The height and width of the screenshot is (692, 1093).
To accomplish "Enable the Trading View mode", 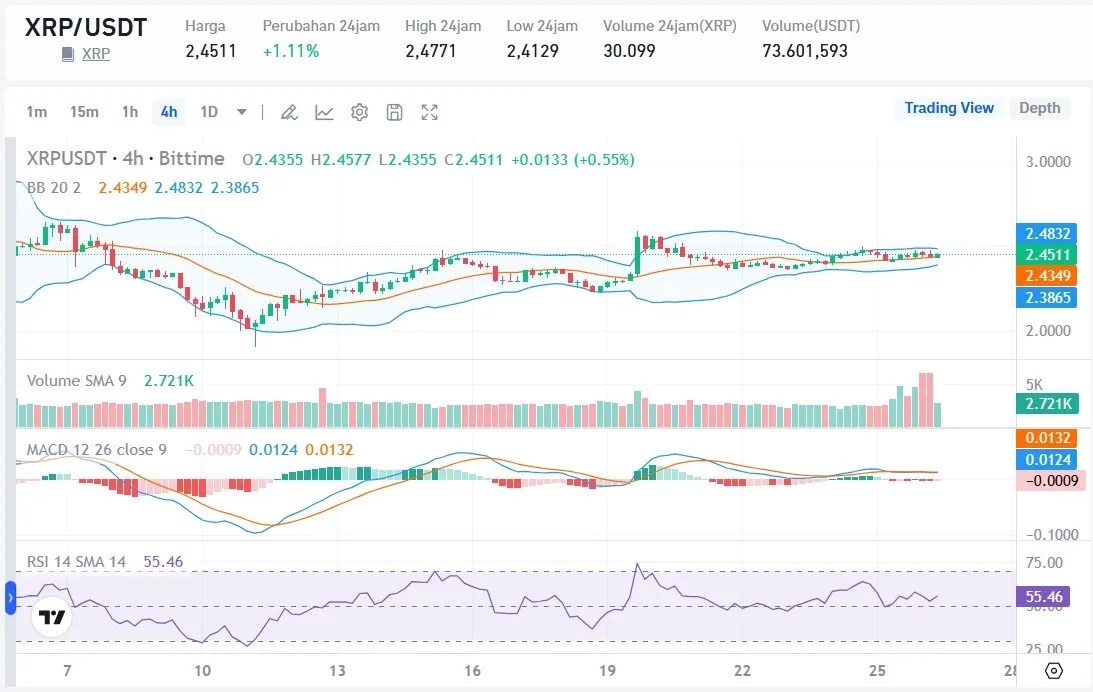I will [x=948, y=108].
